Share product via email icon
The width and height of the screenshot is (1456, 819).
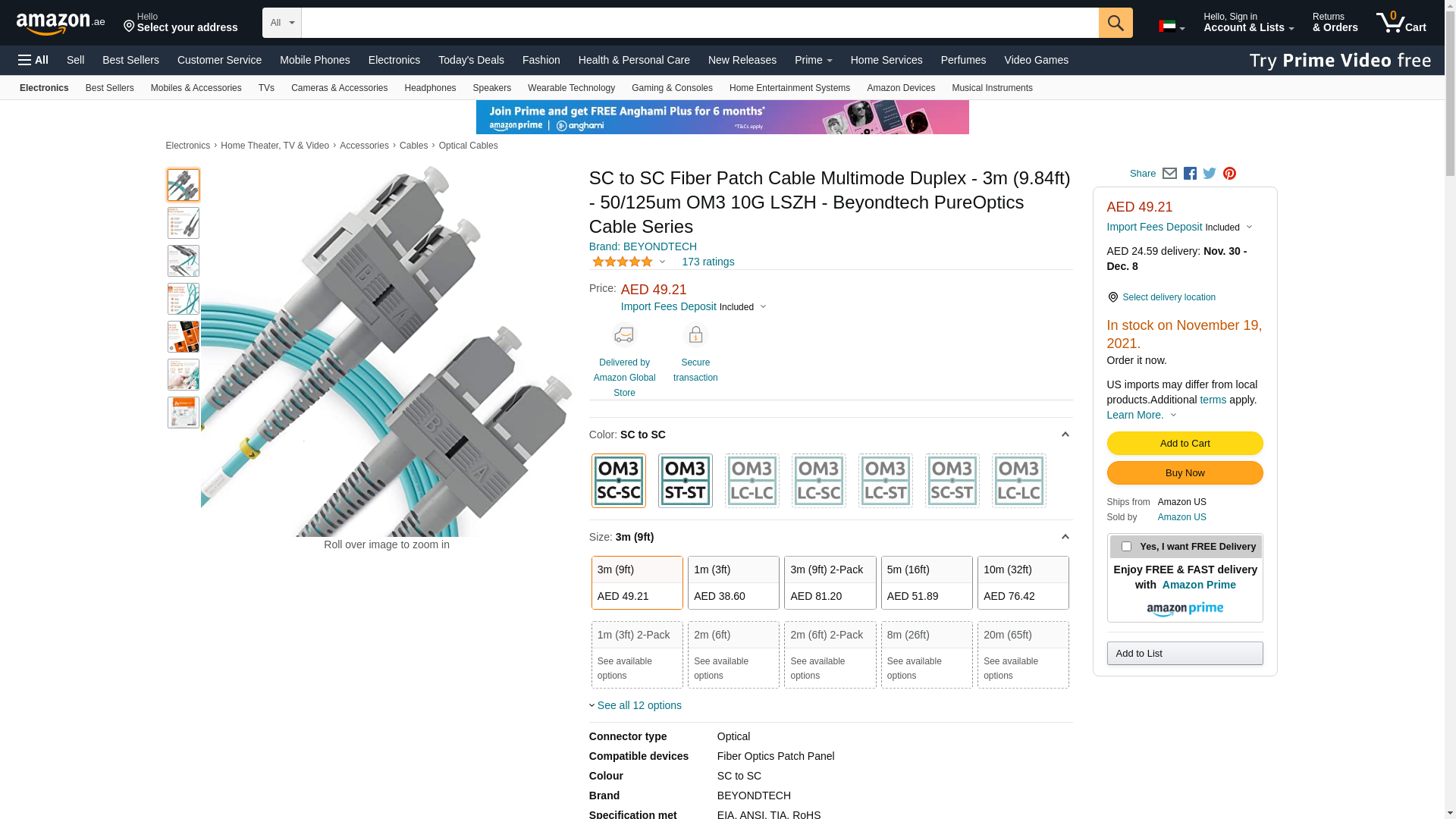(1169, 174)
